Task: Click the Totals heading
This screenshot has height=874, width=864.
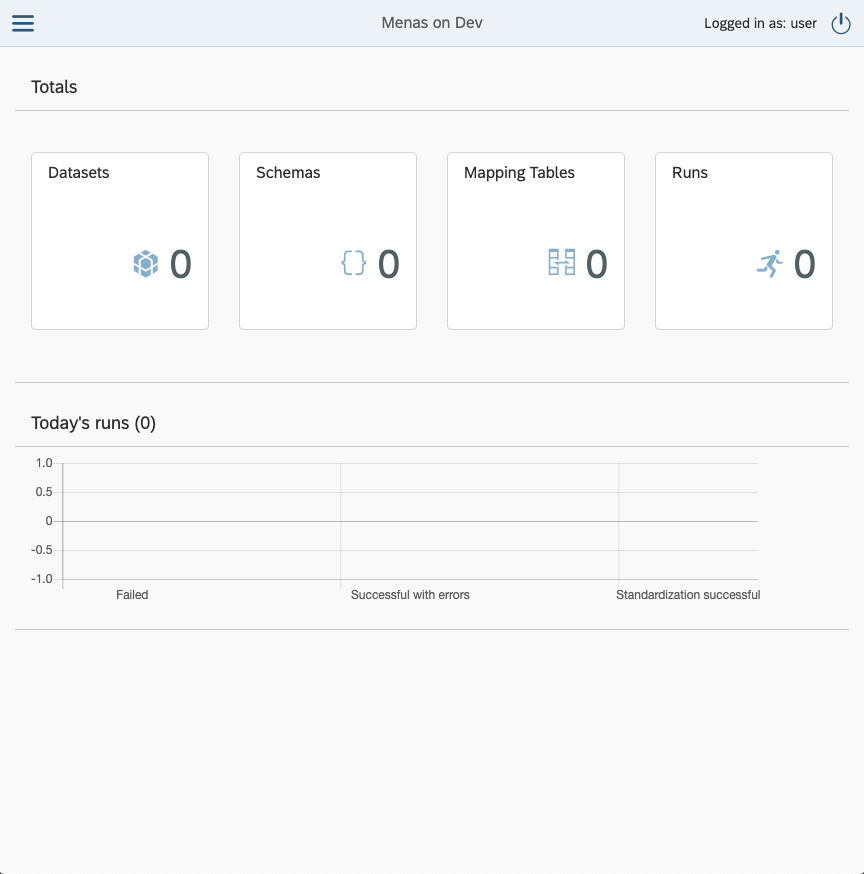Action: point(54,87)
